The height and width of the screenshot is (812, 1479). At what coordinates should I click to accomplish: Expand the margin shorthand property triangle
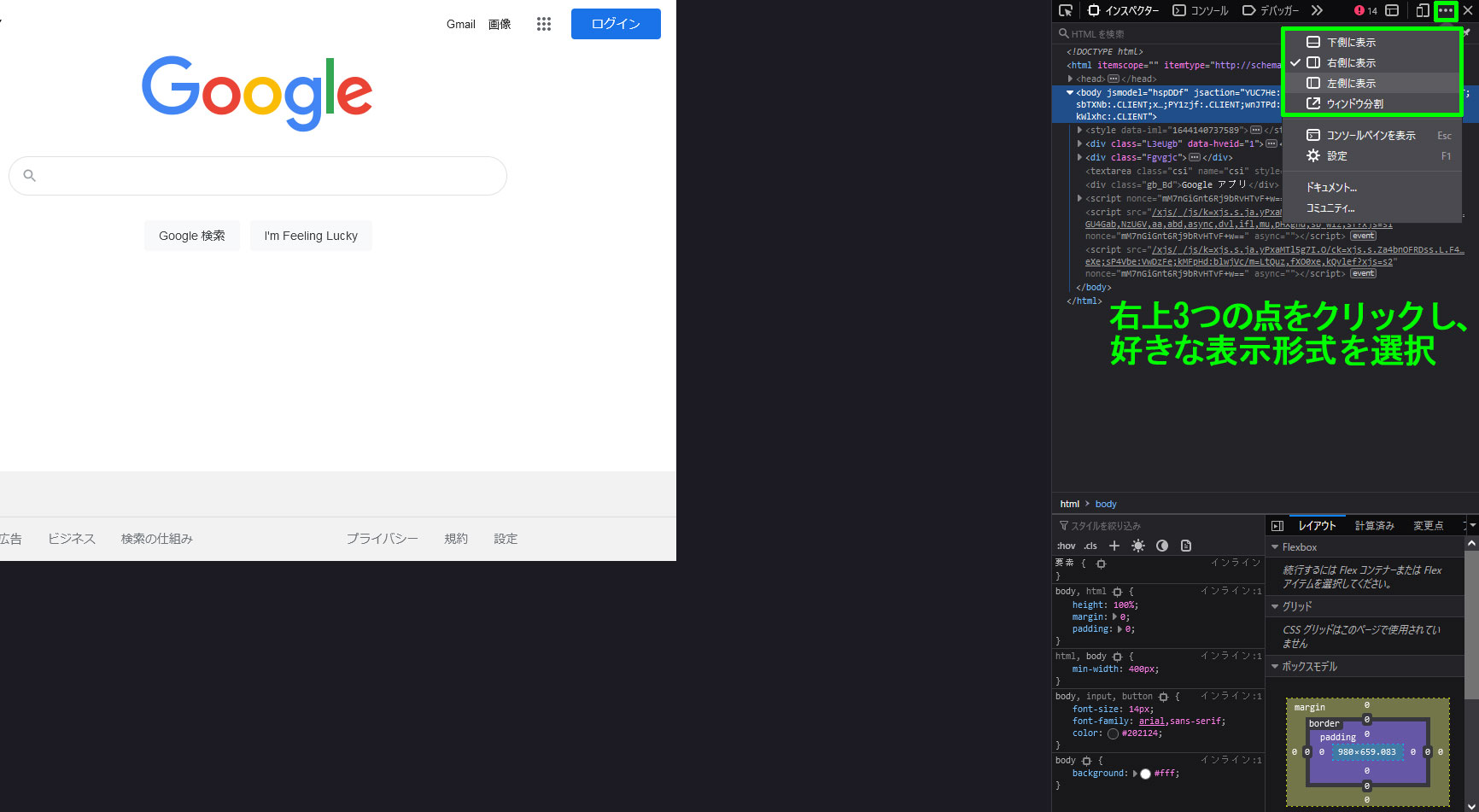click(1114, 616)
